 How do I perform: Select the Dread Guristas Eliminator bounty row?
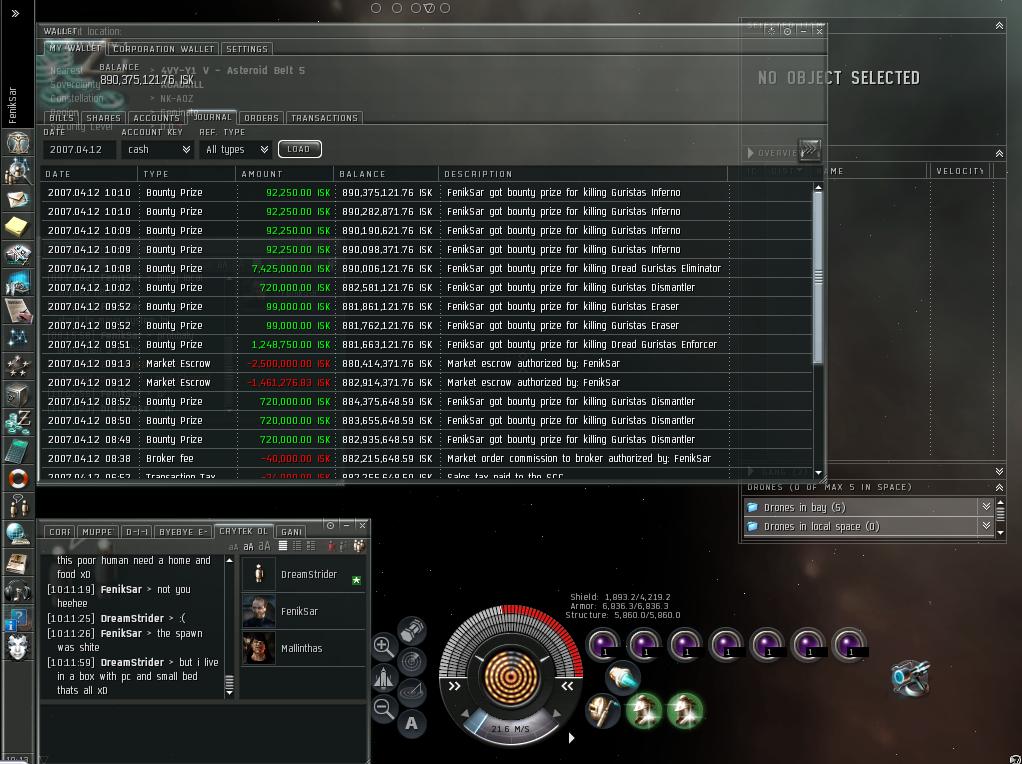[x=428, y=269]
